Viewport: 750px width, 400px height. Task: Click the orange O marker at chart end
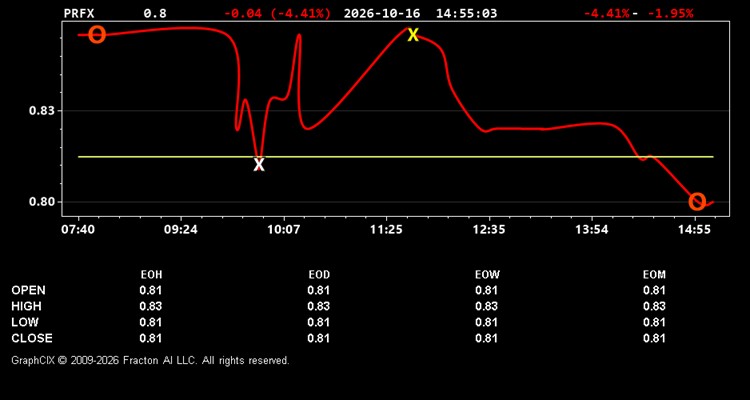(697, 202)
